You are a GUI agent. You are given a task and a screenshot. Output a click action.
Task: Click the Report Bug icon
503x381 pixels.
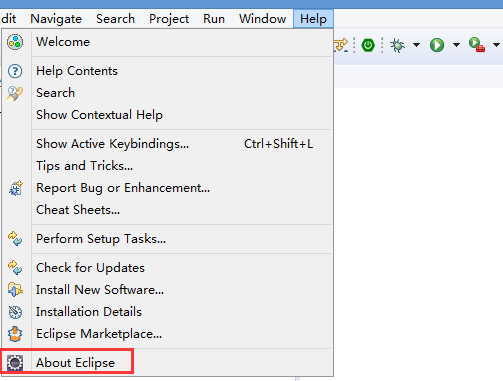pyautogui.click(x=15, y=188)
